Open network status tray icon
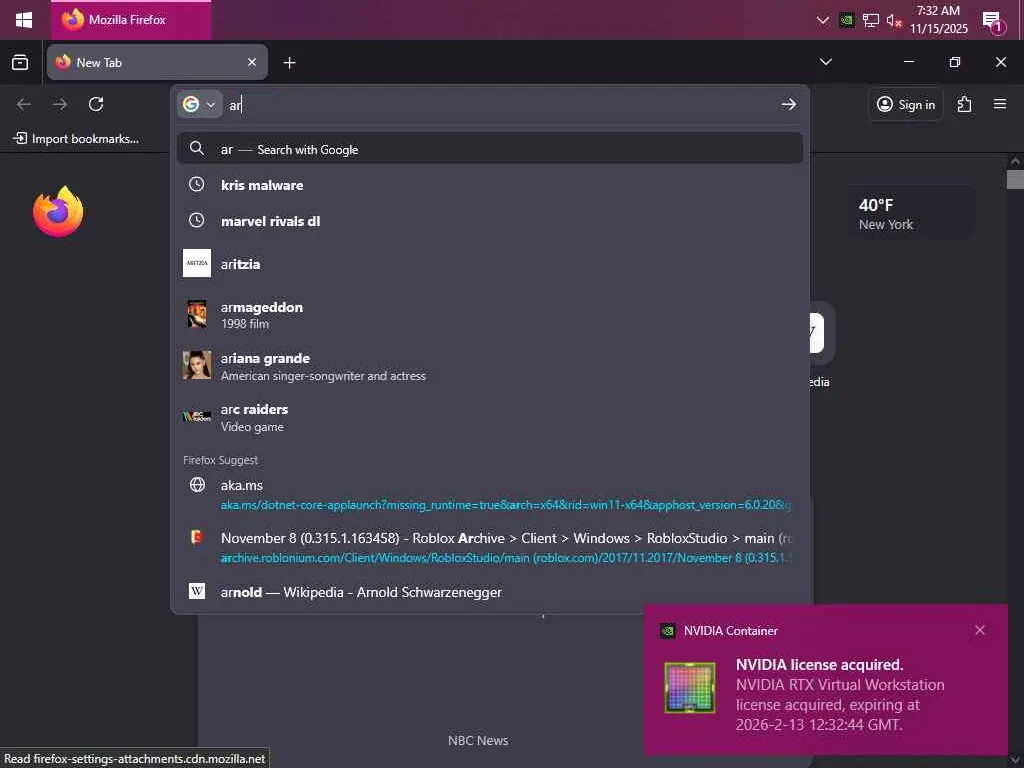This screenshot has height=768, width=1024. [870, 20]
